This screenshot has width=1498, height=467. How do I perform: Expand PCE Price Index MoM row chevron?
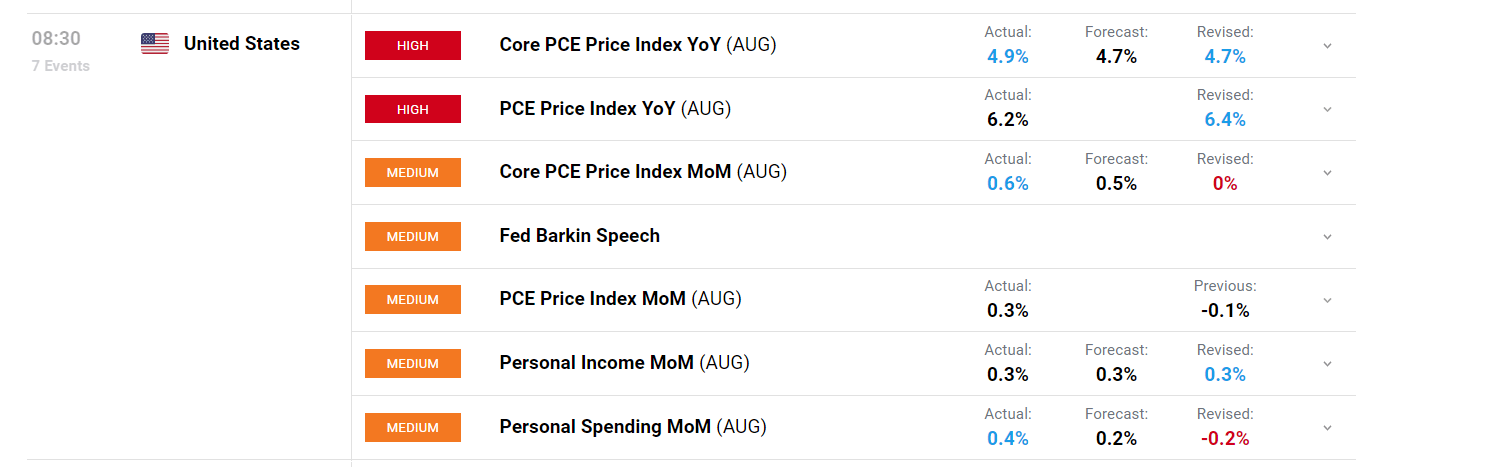click(x=1327, y=300)
